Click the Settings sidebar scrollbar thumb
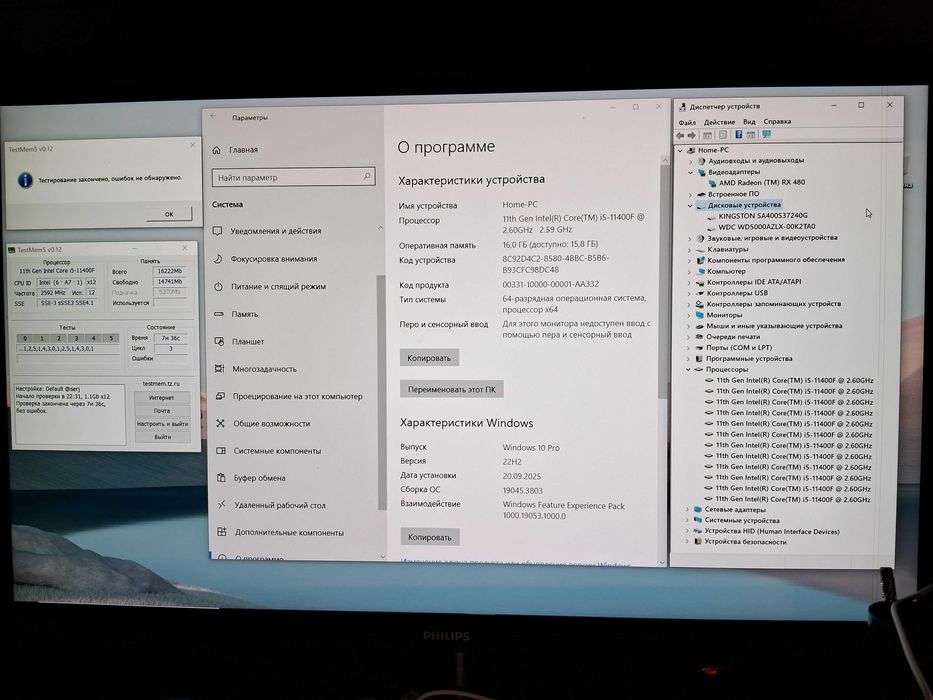933x700 pixels. pos(381,391)
